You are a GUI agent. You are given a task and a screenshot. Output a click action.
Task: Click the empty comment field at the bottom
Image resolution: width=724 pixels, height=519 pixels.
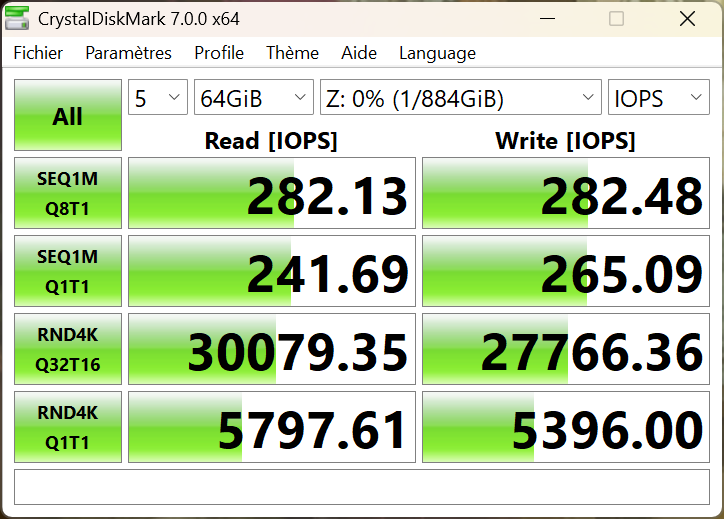pos(362,487)
